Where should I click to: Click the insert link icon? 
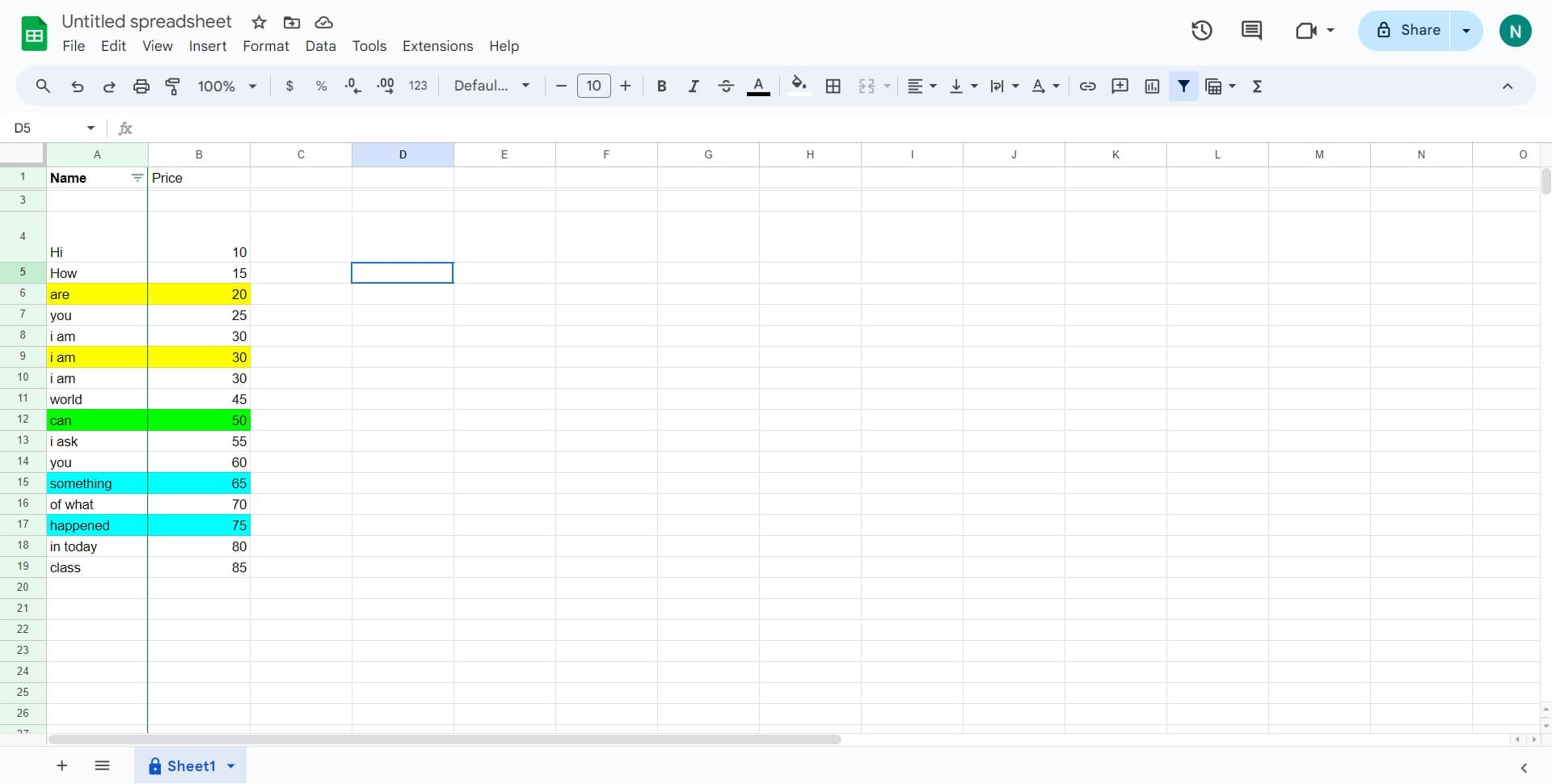[1087, 86]
